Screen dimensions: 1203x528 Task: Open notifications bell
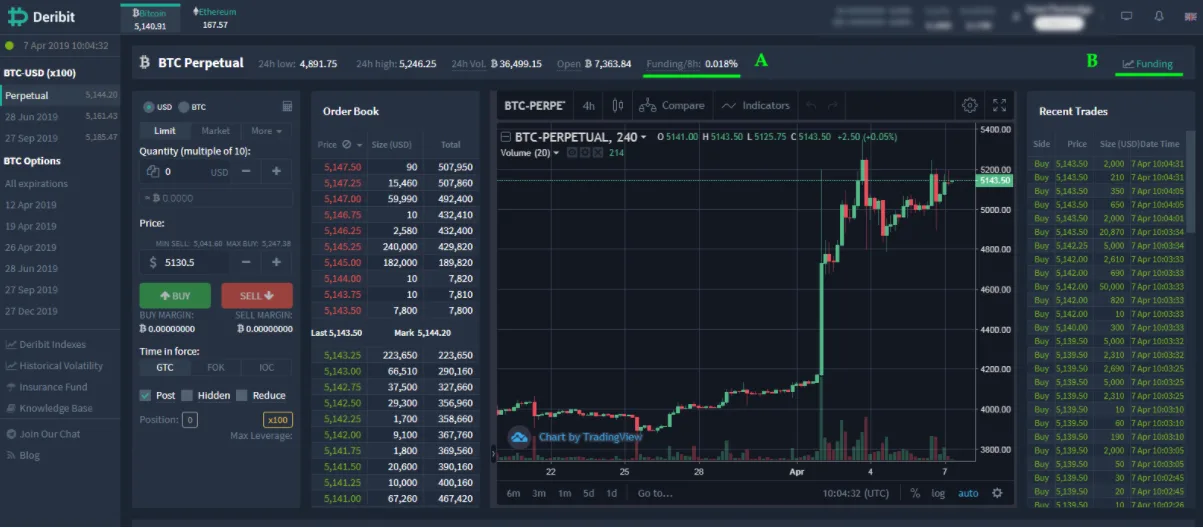[1159, 16]
